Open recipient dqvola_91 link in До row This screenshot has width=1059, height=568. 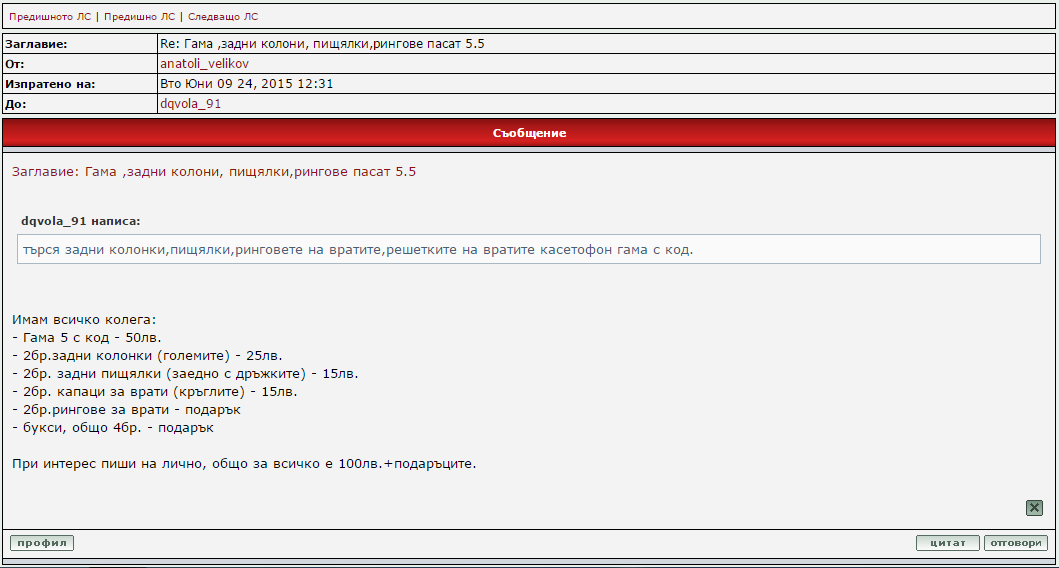[x=190, y=104]
